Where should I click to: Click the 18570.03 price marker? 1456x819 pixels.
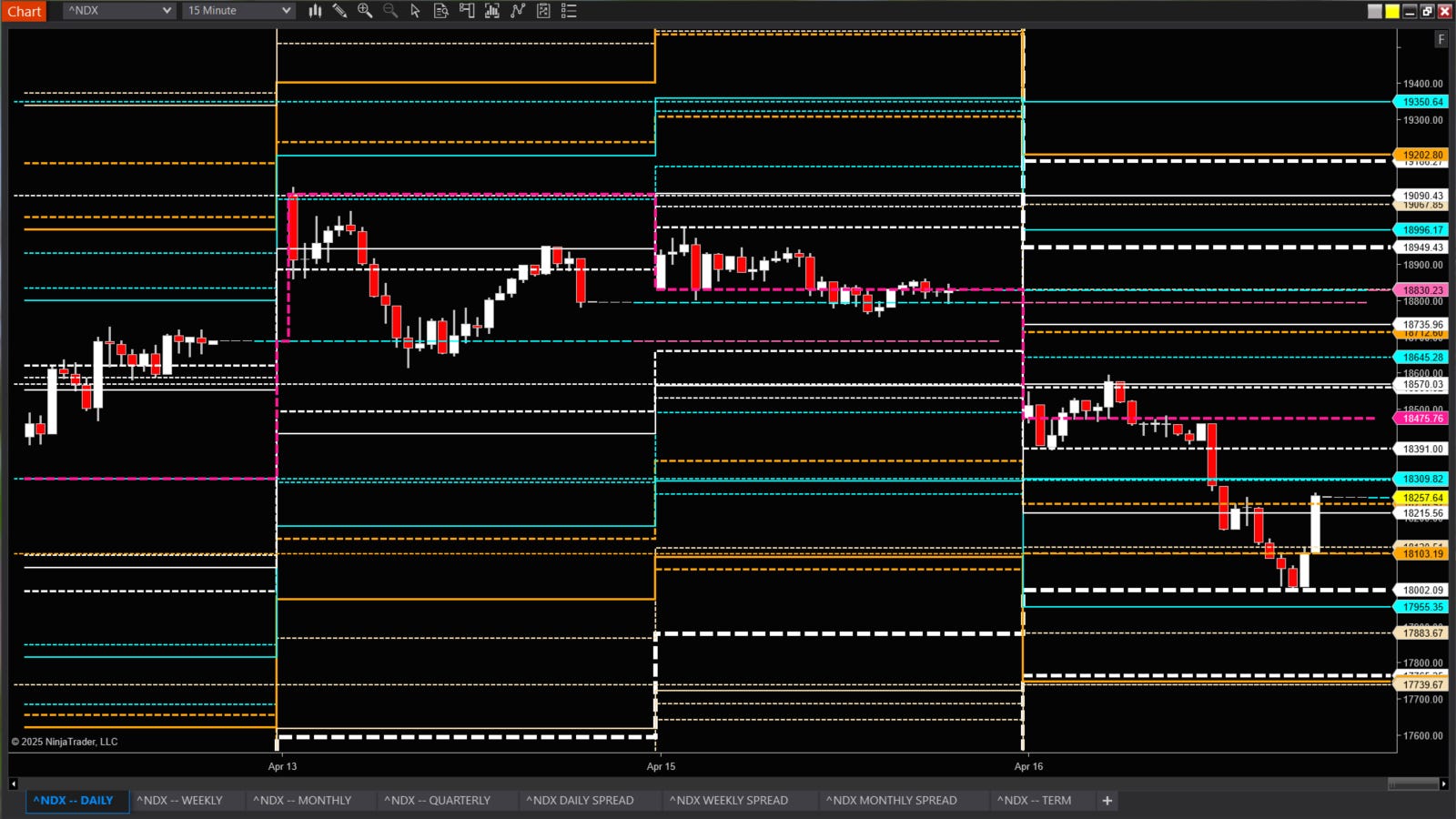1421,385
